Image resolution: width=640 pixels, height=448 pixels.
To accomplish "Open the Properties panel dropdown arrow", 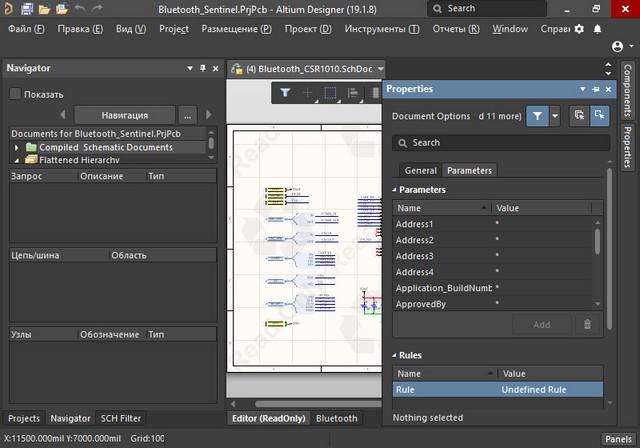I will point(582,89).
